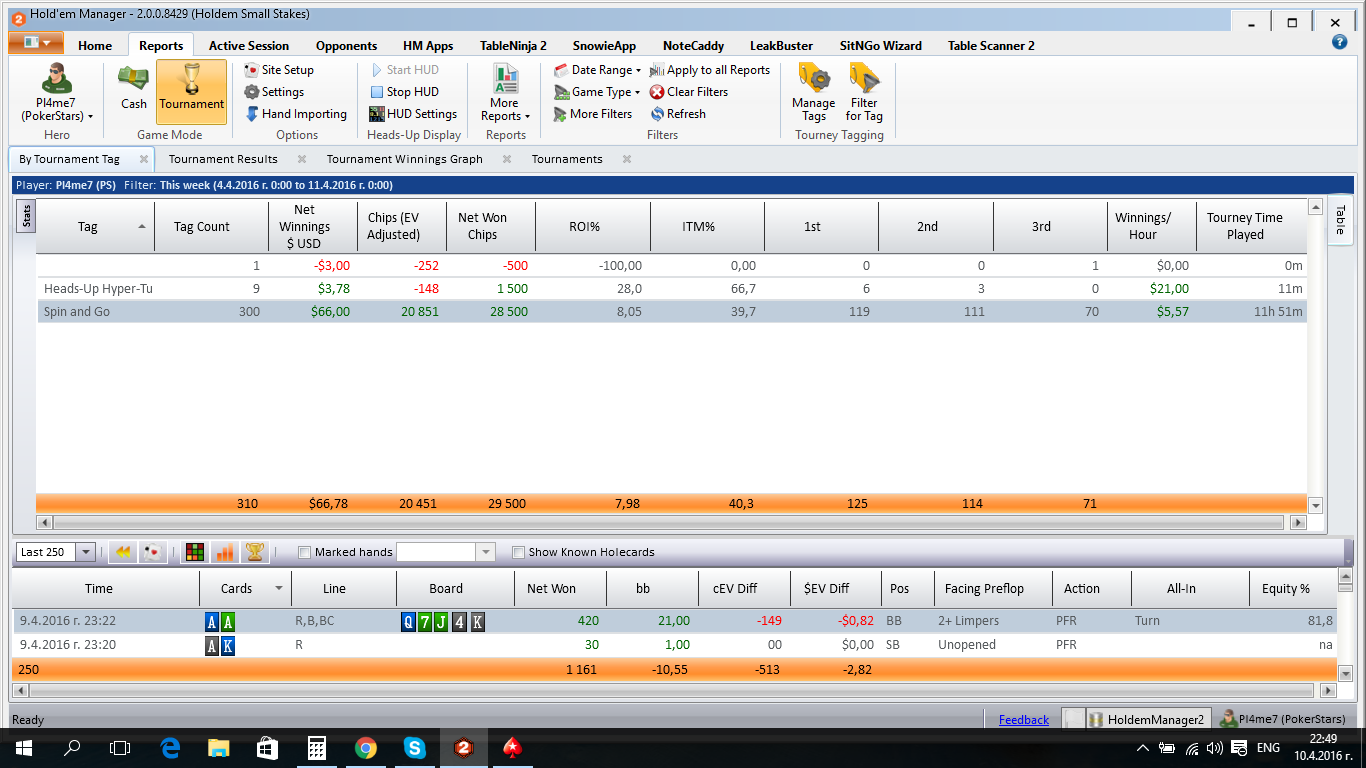Click Stop HUD
Viewport: 1366px width, 768px height.
[404, 92]
